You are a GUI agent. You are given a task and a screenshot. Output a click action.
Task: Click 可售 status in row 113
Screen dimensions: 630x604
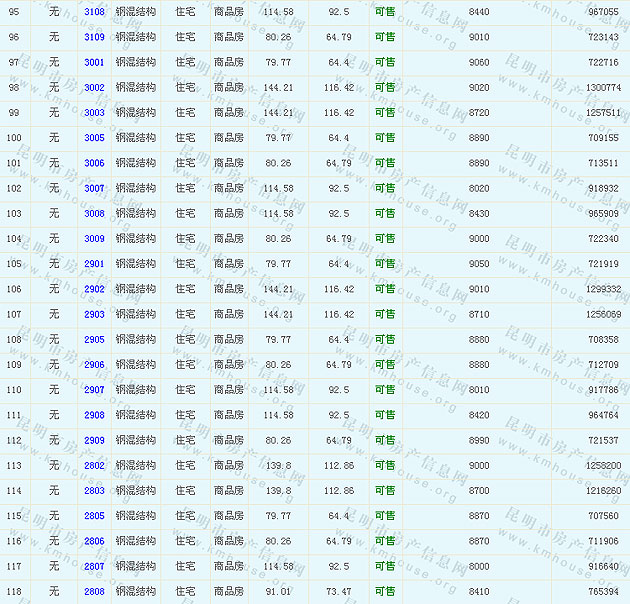pyautogui.click(x=385, y=465)
